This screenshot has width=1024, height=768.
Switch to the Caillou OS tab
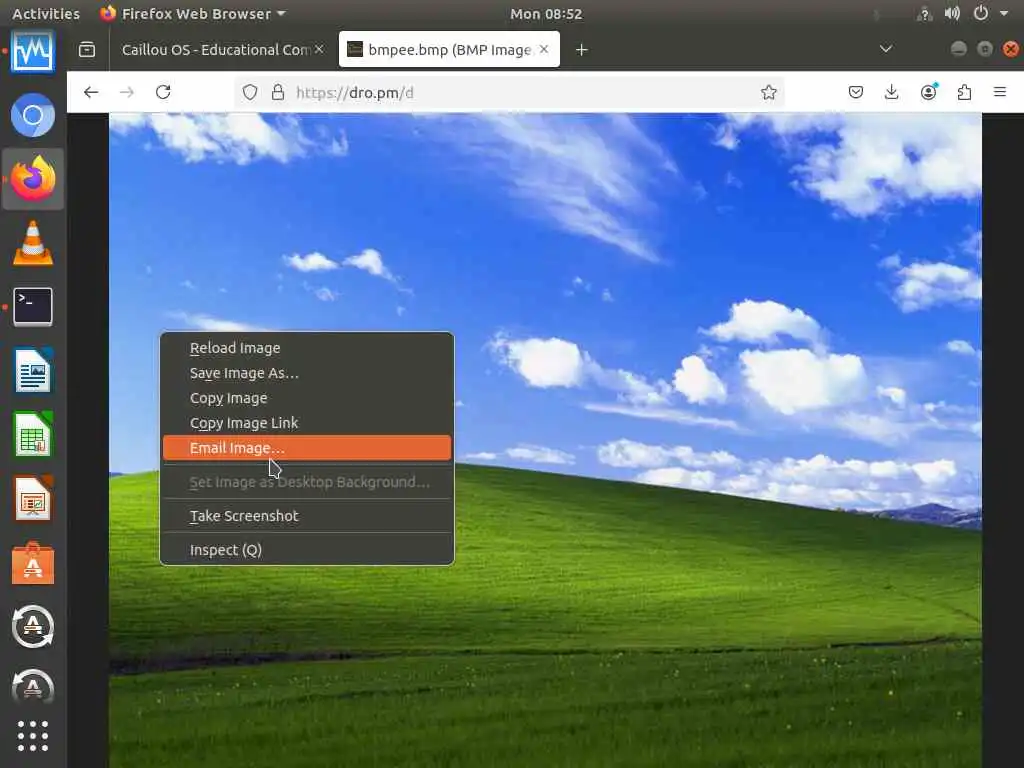point(216,50)
